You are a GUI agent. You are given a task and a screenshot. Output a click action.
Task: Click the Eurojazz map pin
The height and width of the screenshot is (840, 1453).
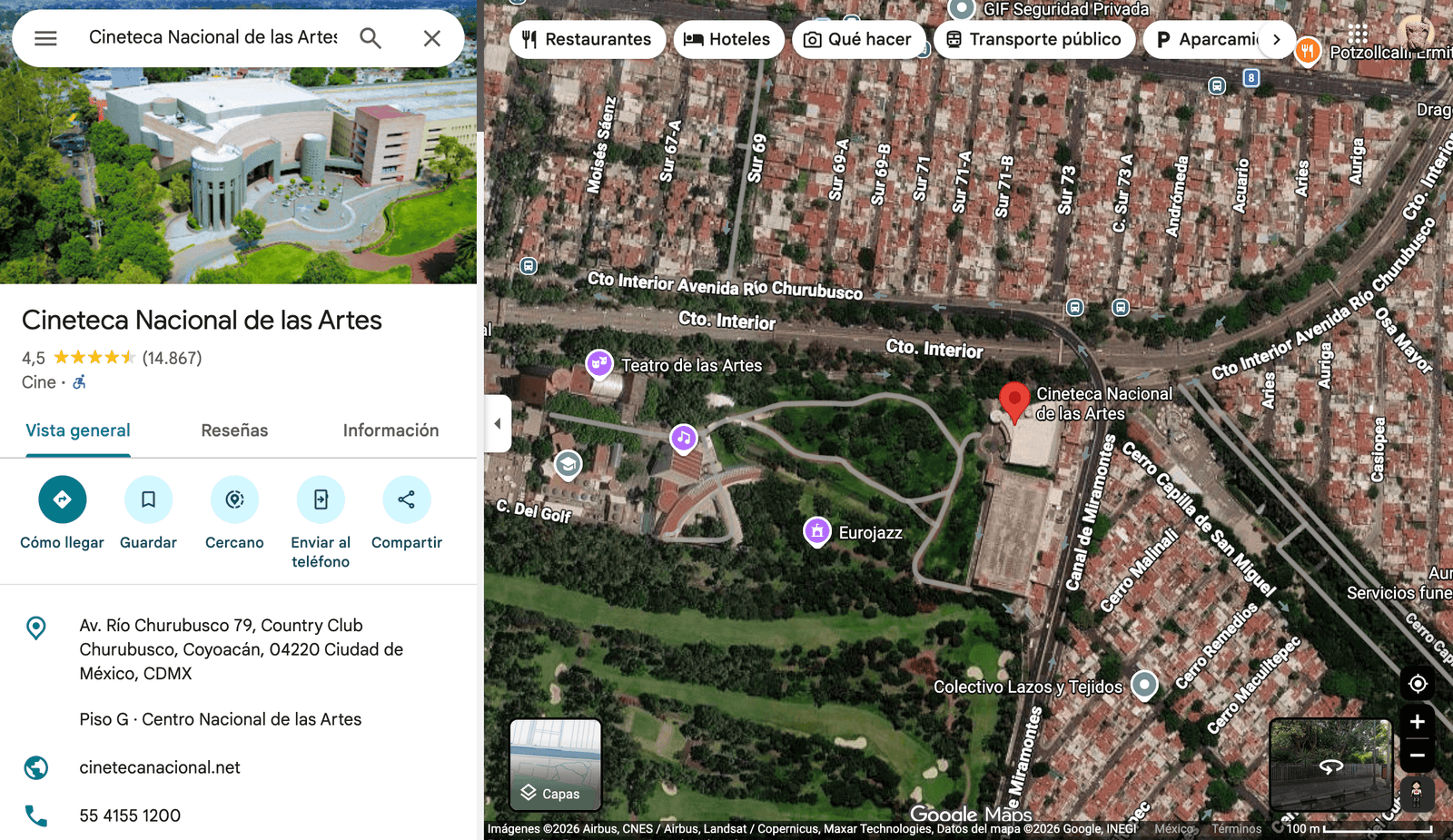click(x=817, y=531)
